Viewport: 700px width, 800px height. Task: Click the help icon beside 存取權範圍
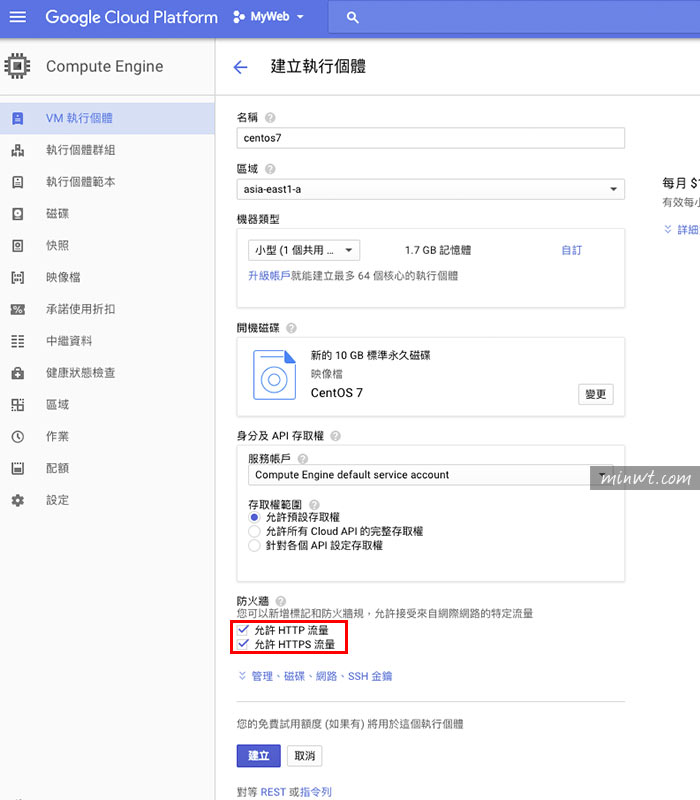point(314,505)
